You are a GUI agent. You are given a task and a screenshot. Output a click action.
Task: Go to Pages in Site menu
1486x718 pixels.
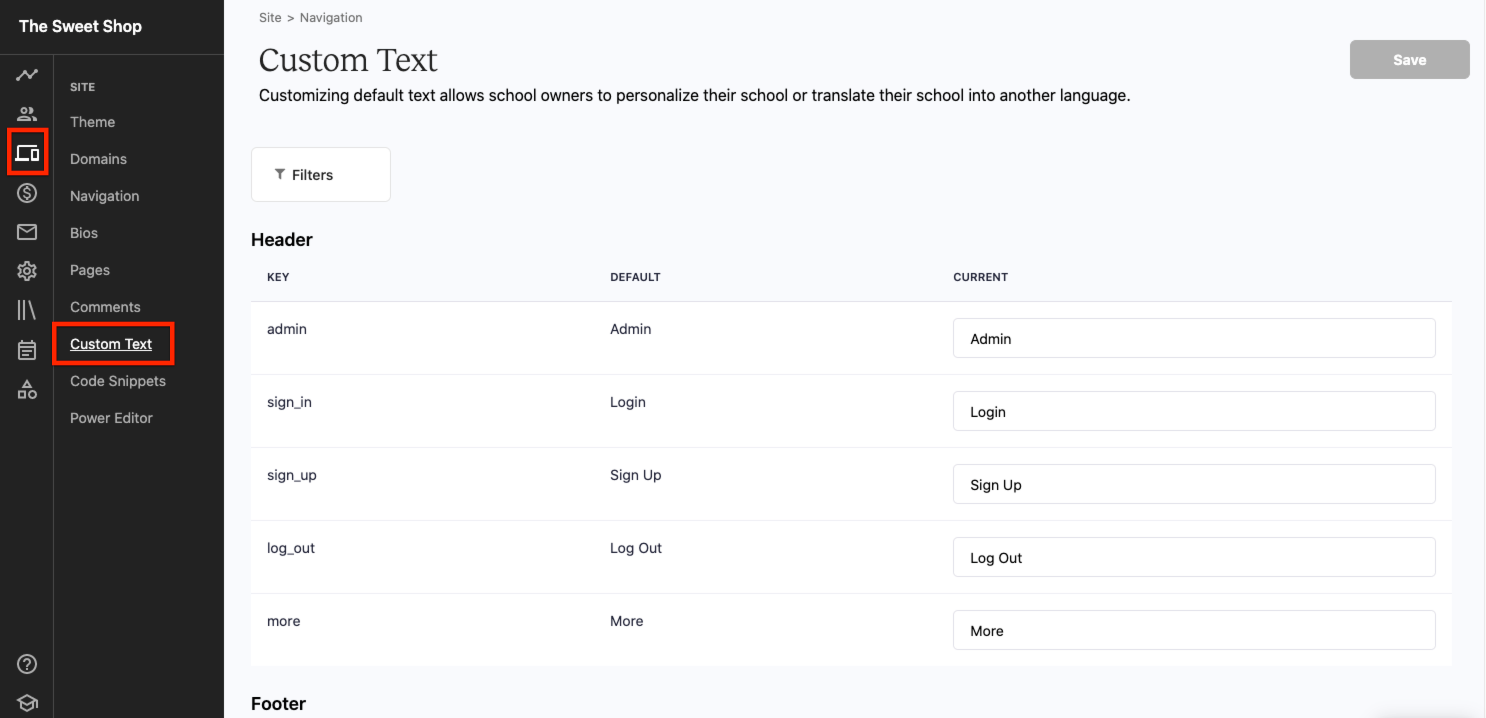(90, 270)
